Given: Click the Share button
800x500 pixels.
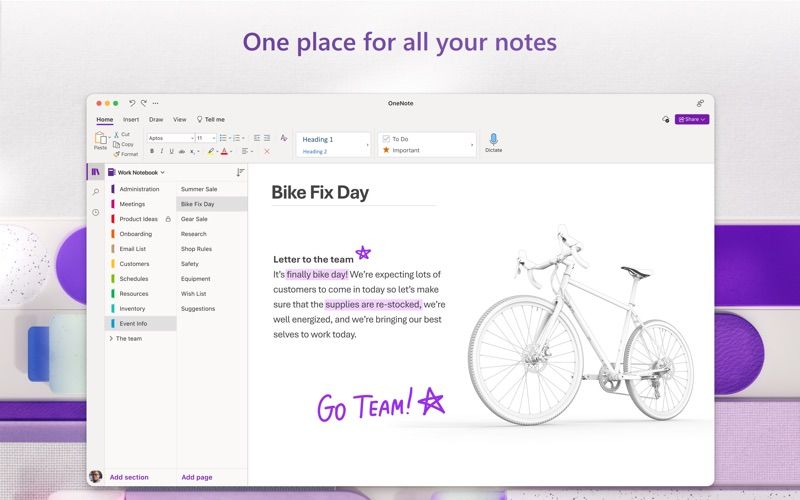Looking at the screenshot, I should (692, 119).
